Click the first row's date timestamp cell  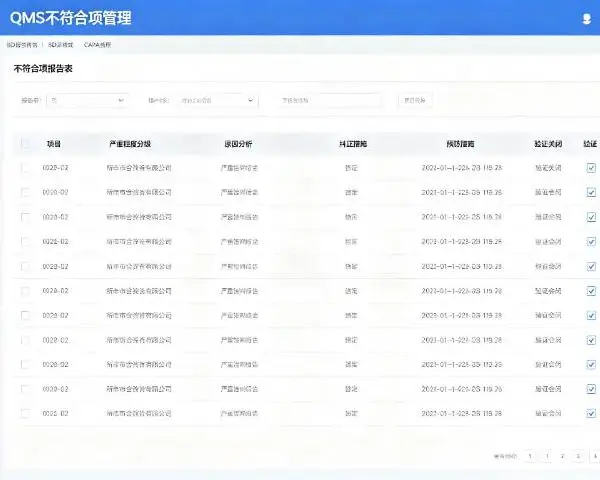[x=462, y=168]
